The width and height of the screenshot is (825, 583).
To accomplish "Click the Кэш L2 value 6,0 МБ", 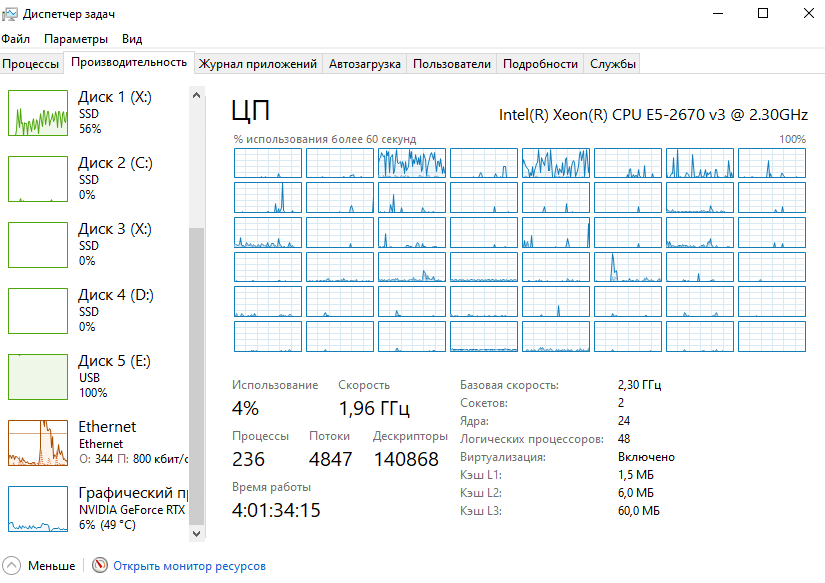I will (x=636, y=493).
